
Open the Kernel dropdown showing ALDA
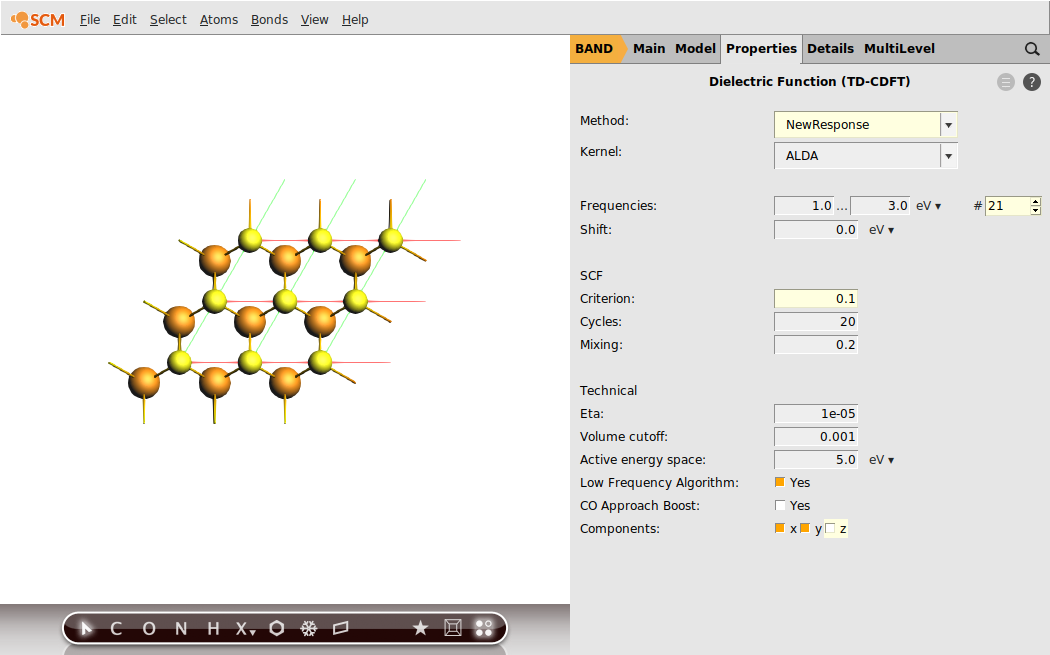pyautogui.click(x=947, y=156)
